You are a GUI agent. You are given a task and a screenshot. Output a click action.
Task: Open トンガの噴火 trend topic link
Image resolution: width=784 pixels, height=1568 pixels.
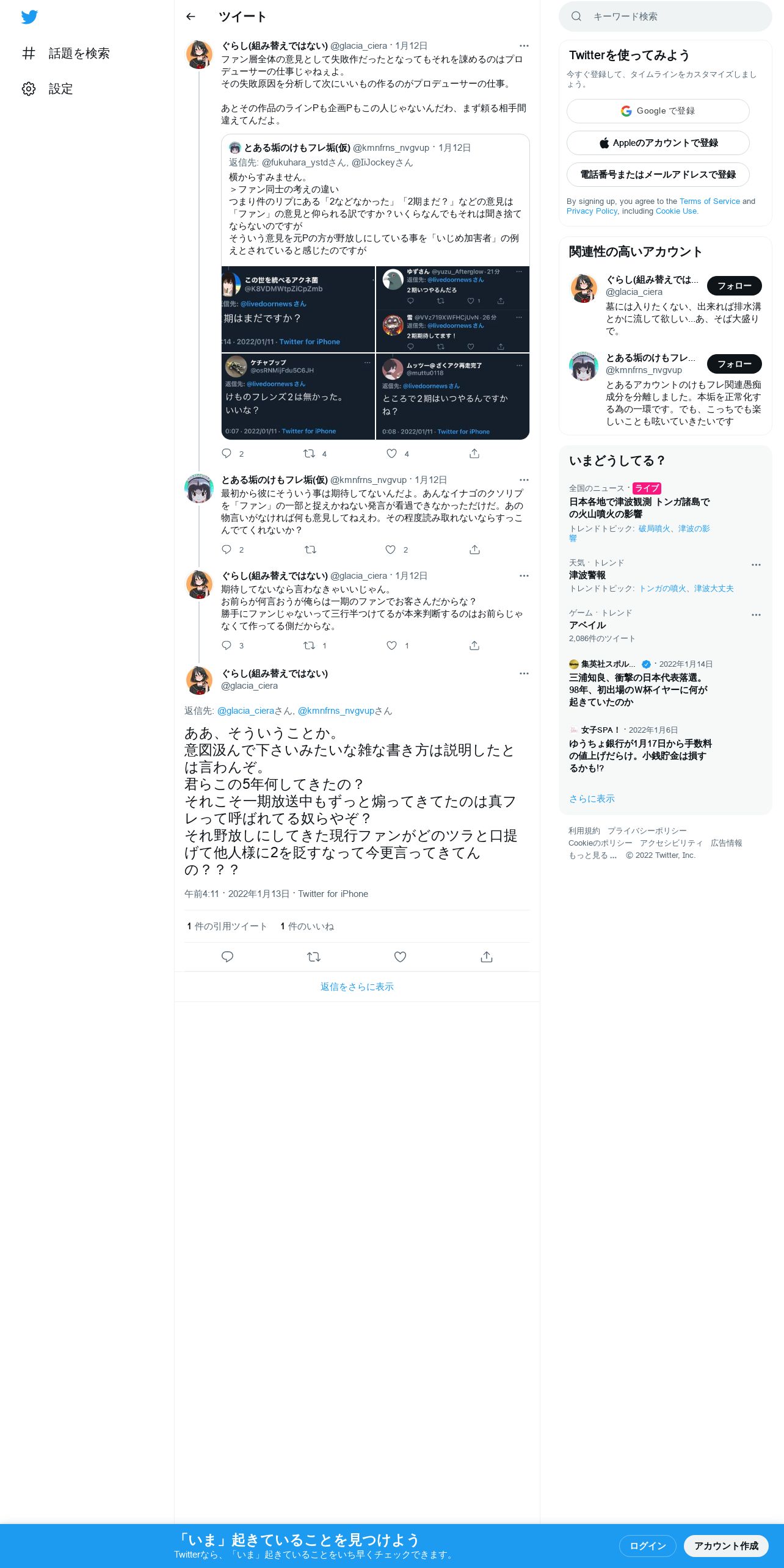tap(662, 588)
